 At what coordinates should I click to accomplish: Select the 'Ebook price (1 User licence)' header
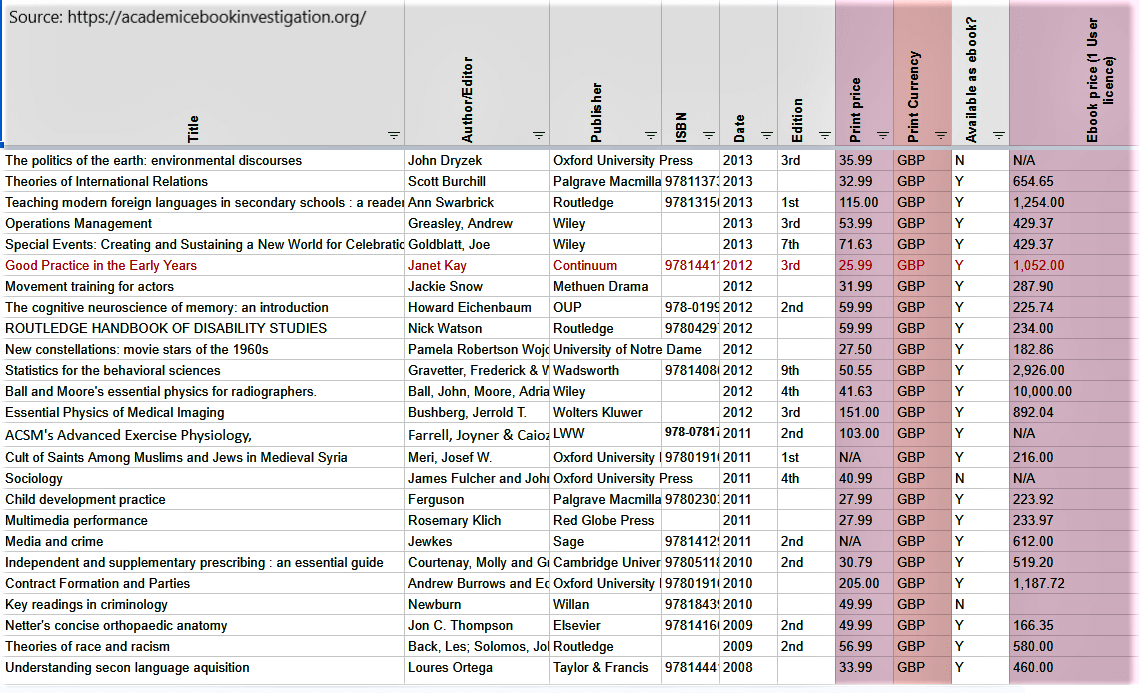pyautogui.click(x=1100, y=80)
